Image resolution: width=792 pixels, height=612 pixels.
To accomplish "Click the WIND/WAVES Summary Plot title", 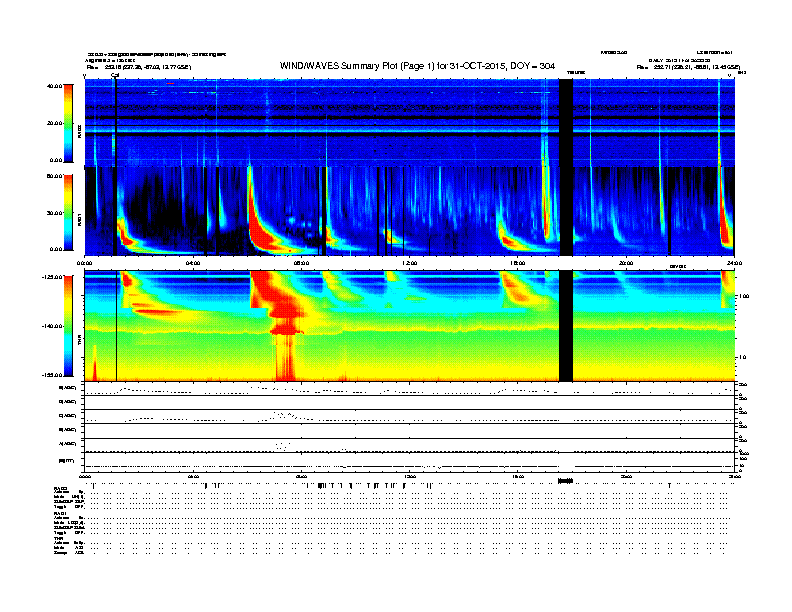I will [417, 66].
